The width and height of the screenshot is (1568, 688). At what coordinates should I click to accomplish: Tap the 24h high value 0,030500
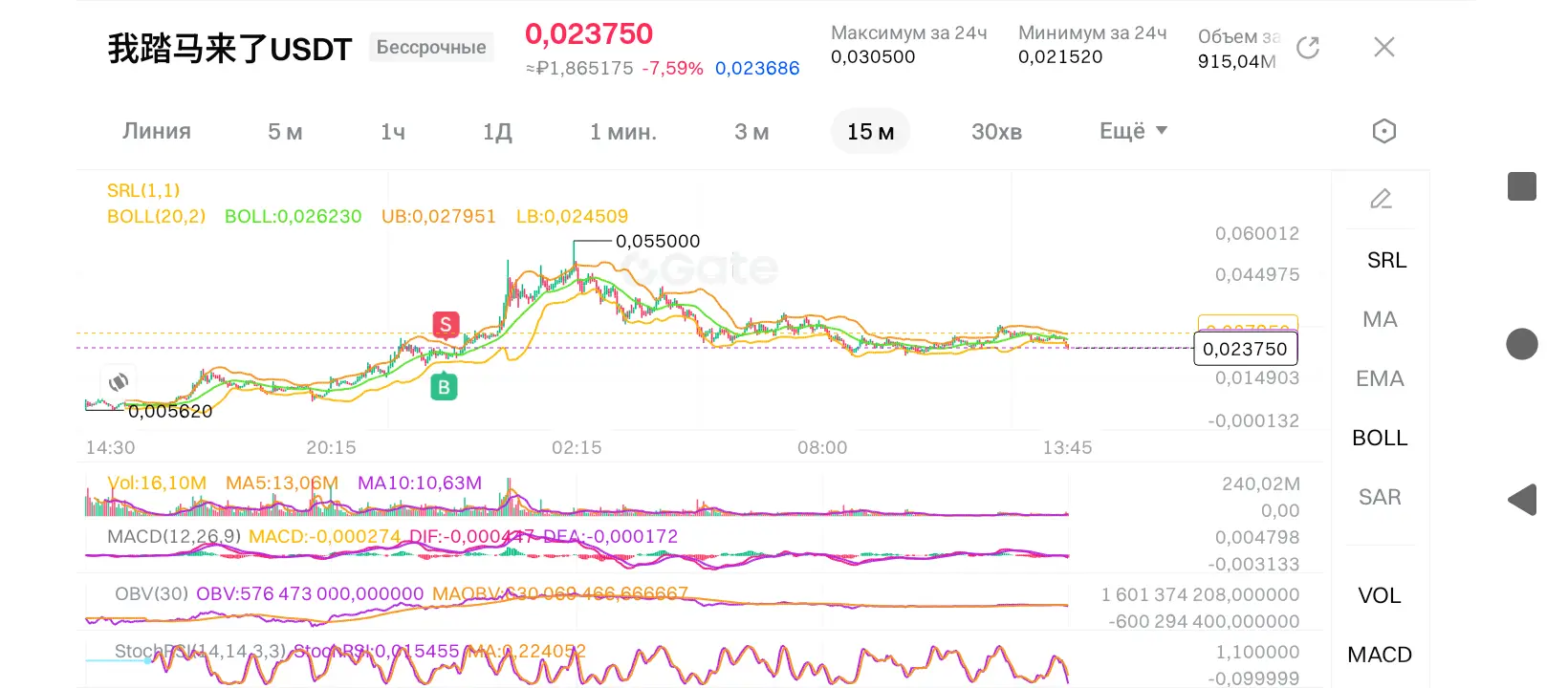(873, 56)
